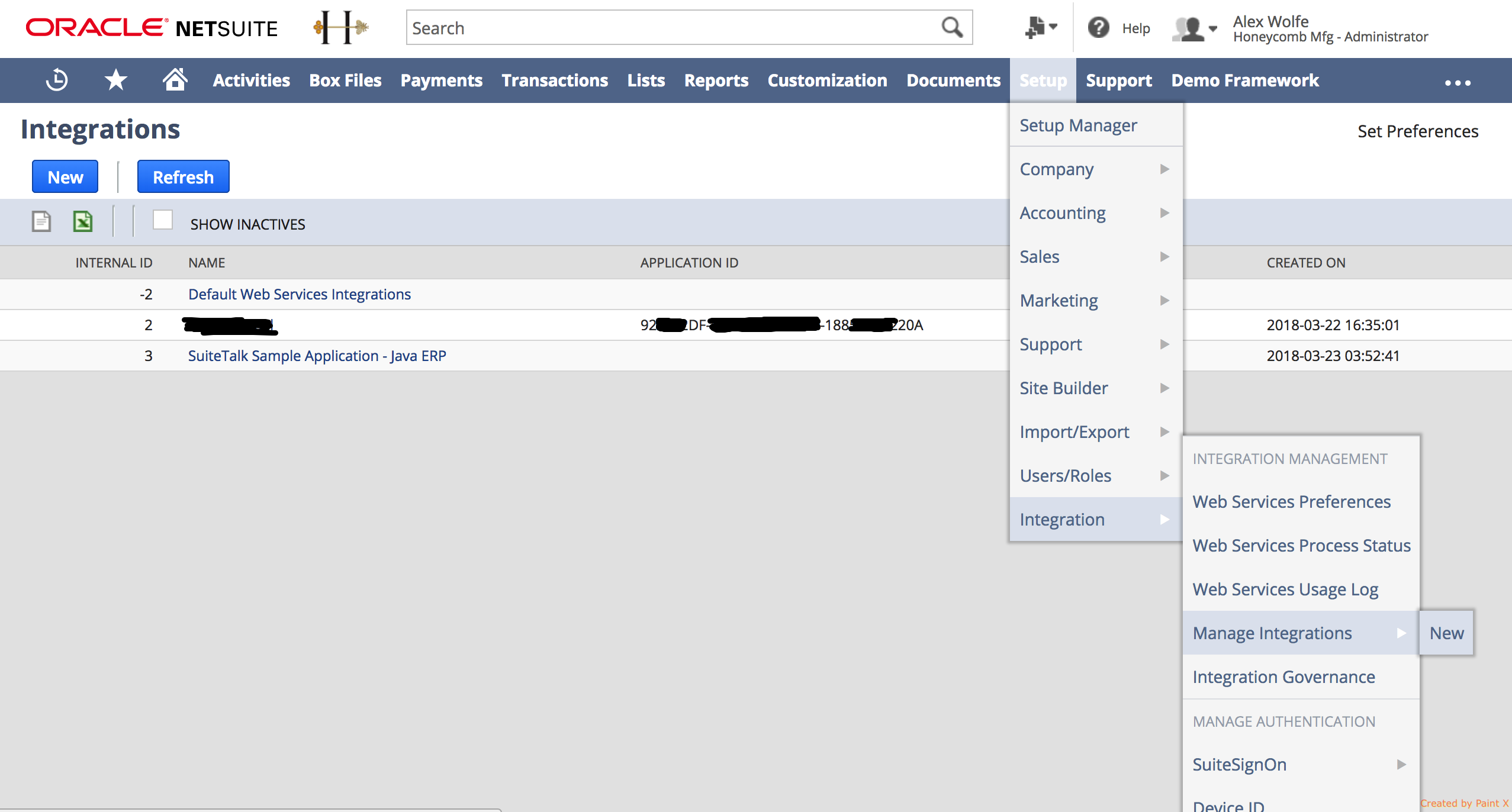
Task: Open the Shortcuts star icon
Action: point(115,80)
